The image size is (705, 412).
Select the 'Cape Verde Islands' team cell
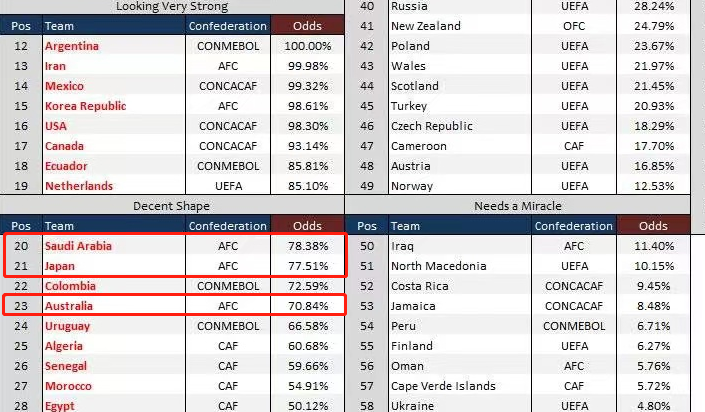coord(443,386)
